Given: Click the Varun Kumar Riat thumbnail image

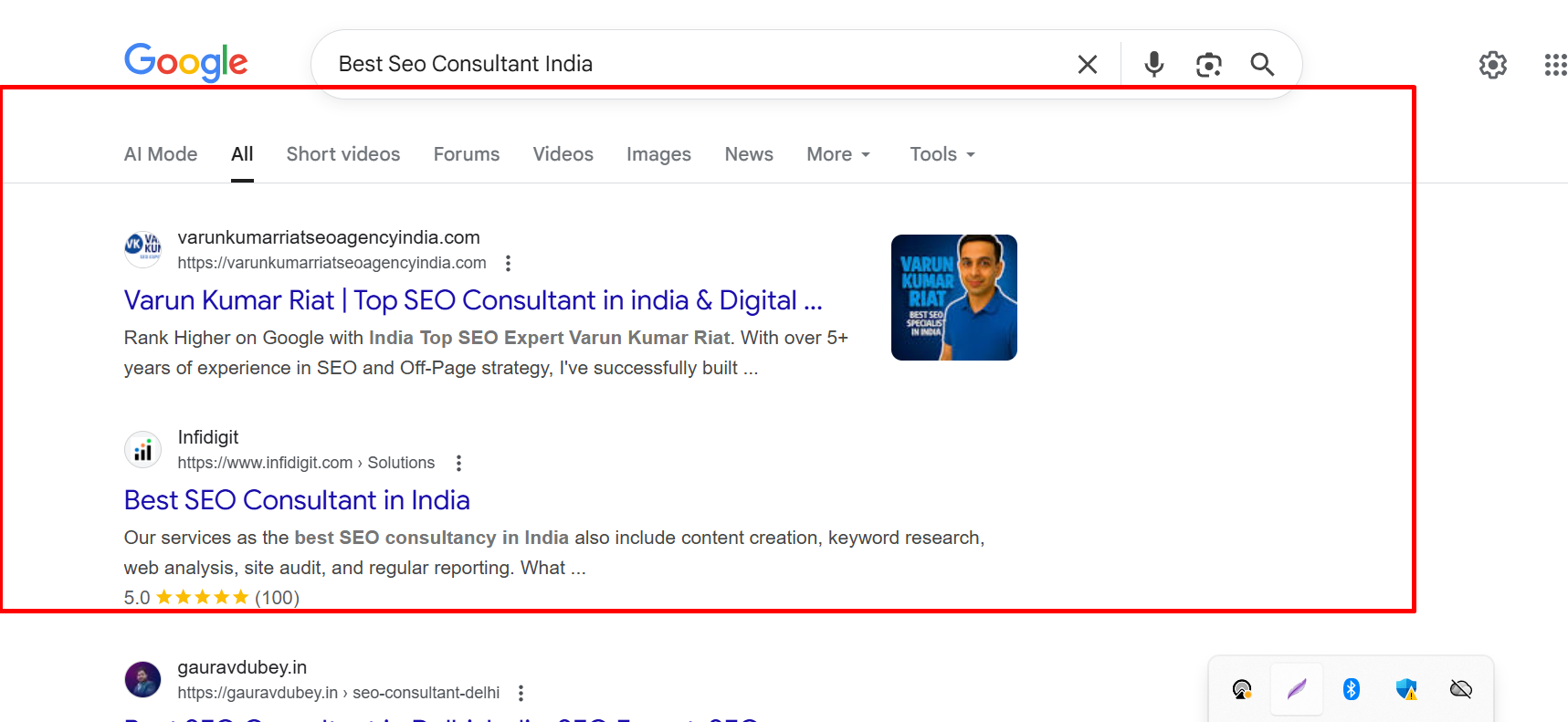Looking at the screenshot, I should [953, 298].
